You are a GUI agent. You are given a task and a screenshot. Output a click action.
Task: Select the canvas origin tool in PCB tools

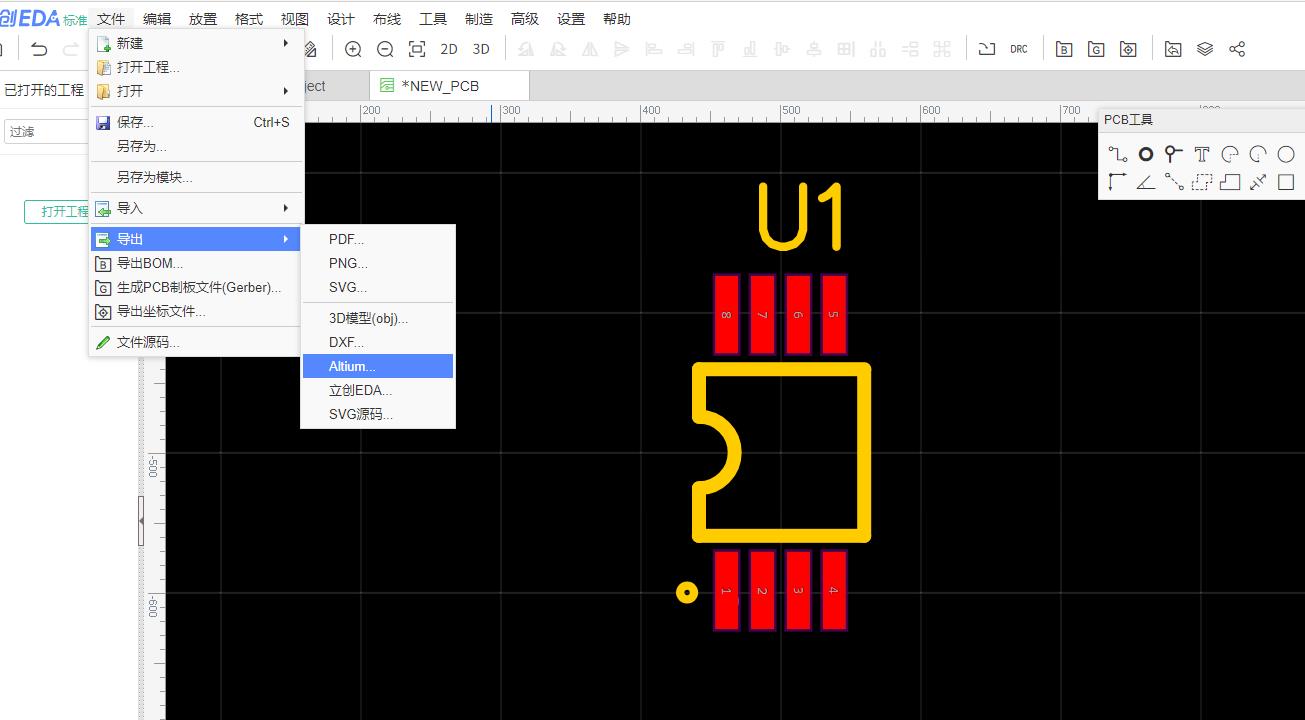(x=1118, y=182)
